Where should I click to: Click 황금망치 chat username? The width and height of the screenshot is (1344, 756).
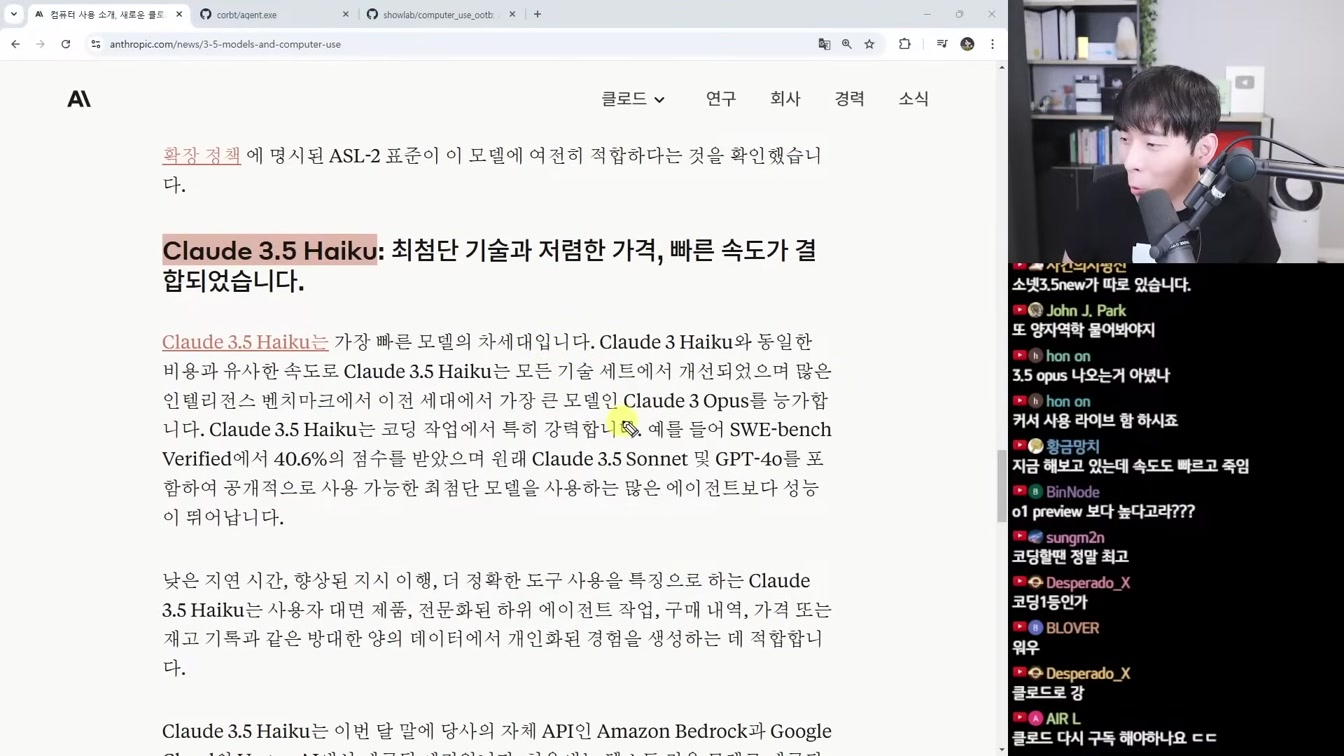coord(1072,447)
